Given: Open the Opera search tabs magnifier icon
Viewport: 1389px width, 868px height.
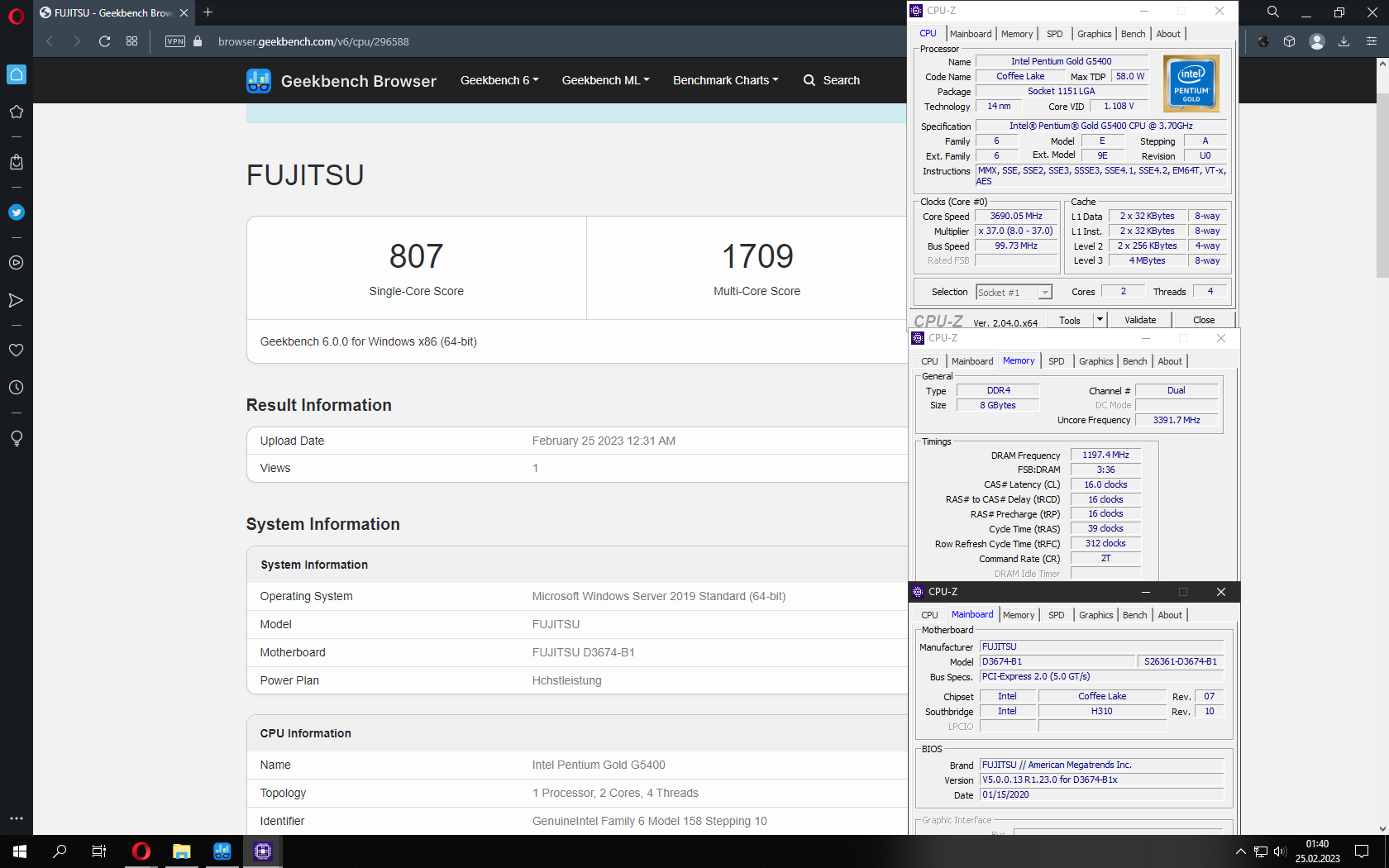Looking at the screenshot, I should pos(1273,12).
